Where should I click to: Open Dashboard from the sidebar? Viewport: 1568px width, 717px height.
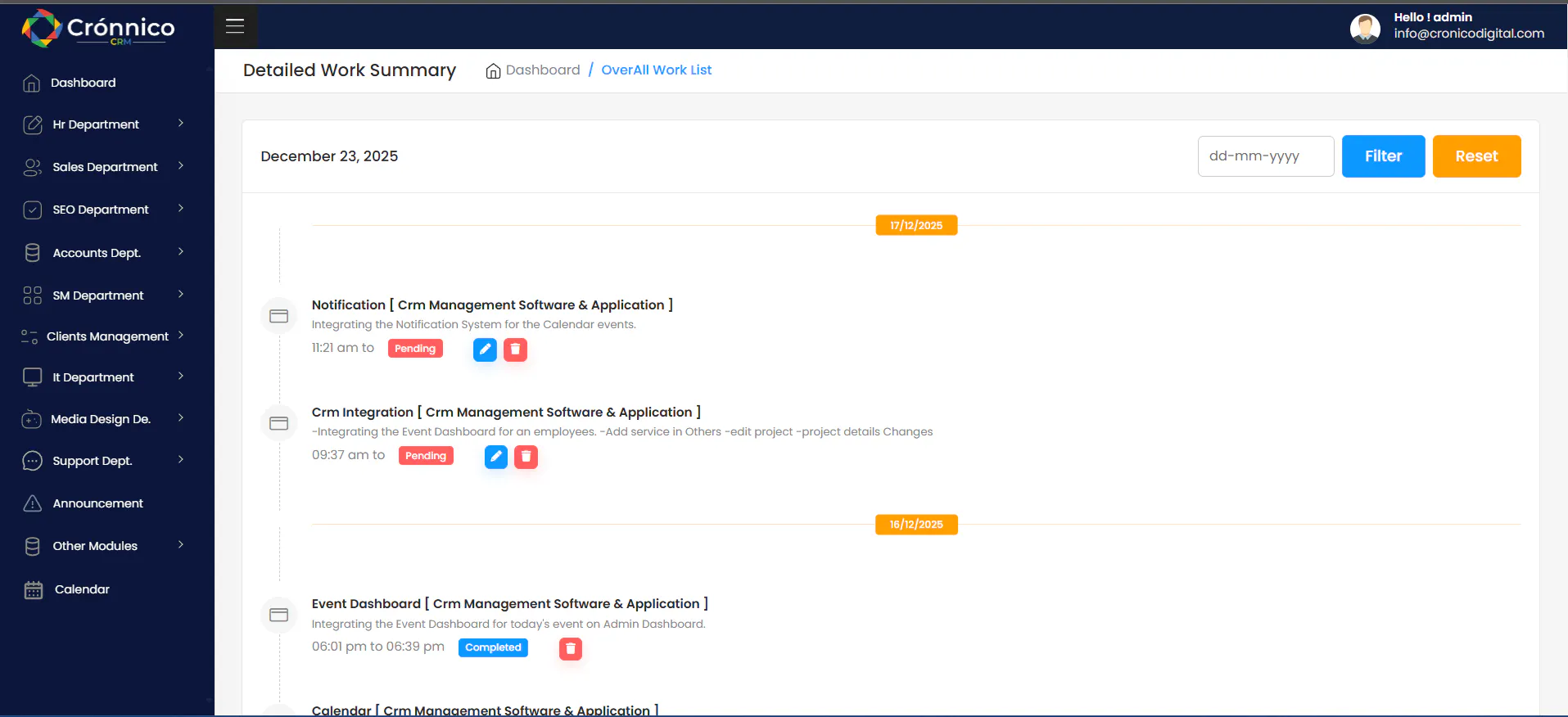[83, 83]
